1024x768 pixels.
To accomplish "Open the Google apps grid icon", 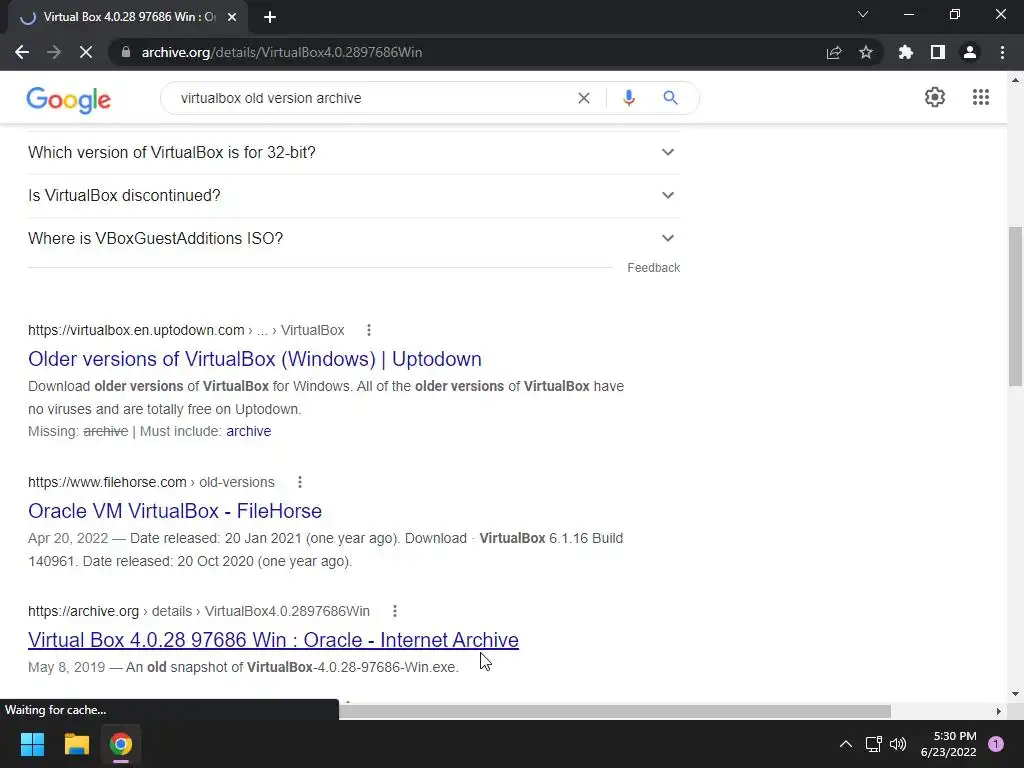I will tap(981, 97).
